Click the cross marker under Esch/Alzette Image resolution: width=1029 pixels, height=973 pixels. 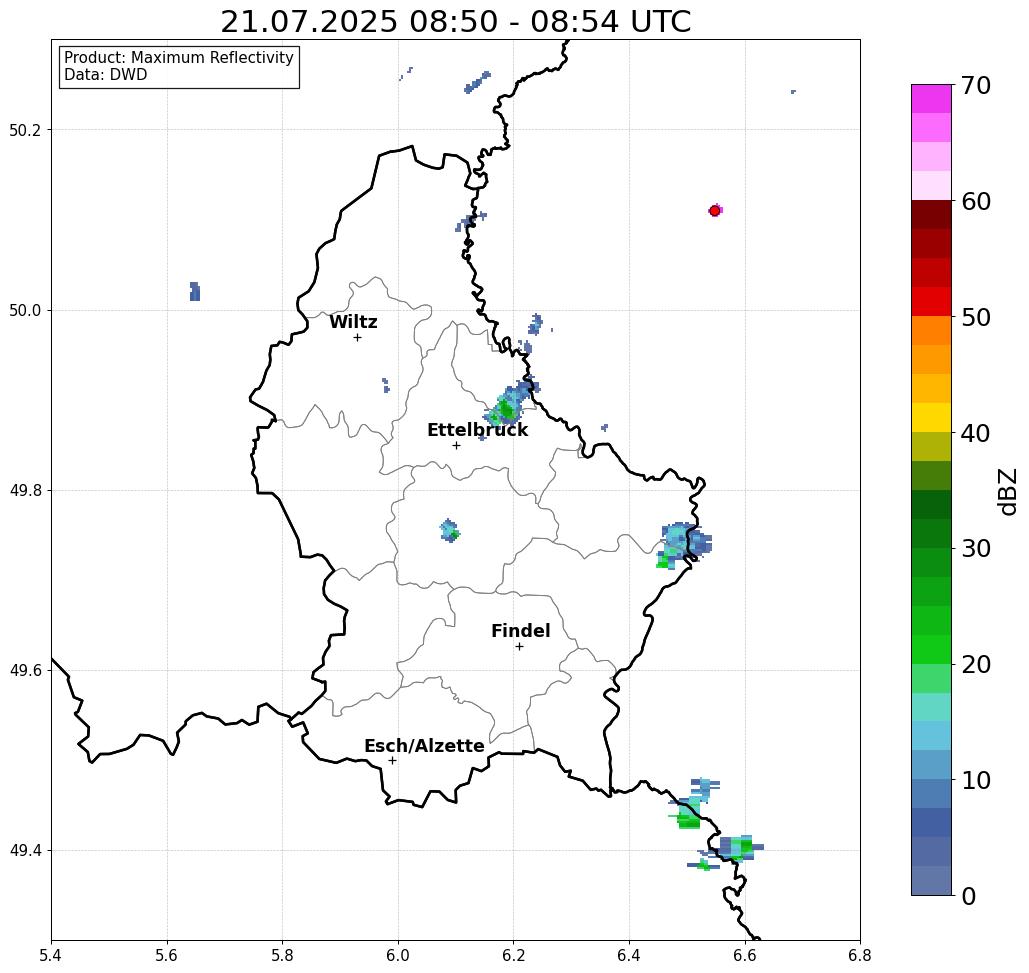click(x=392, y=760)
